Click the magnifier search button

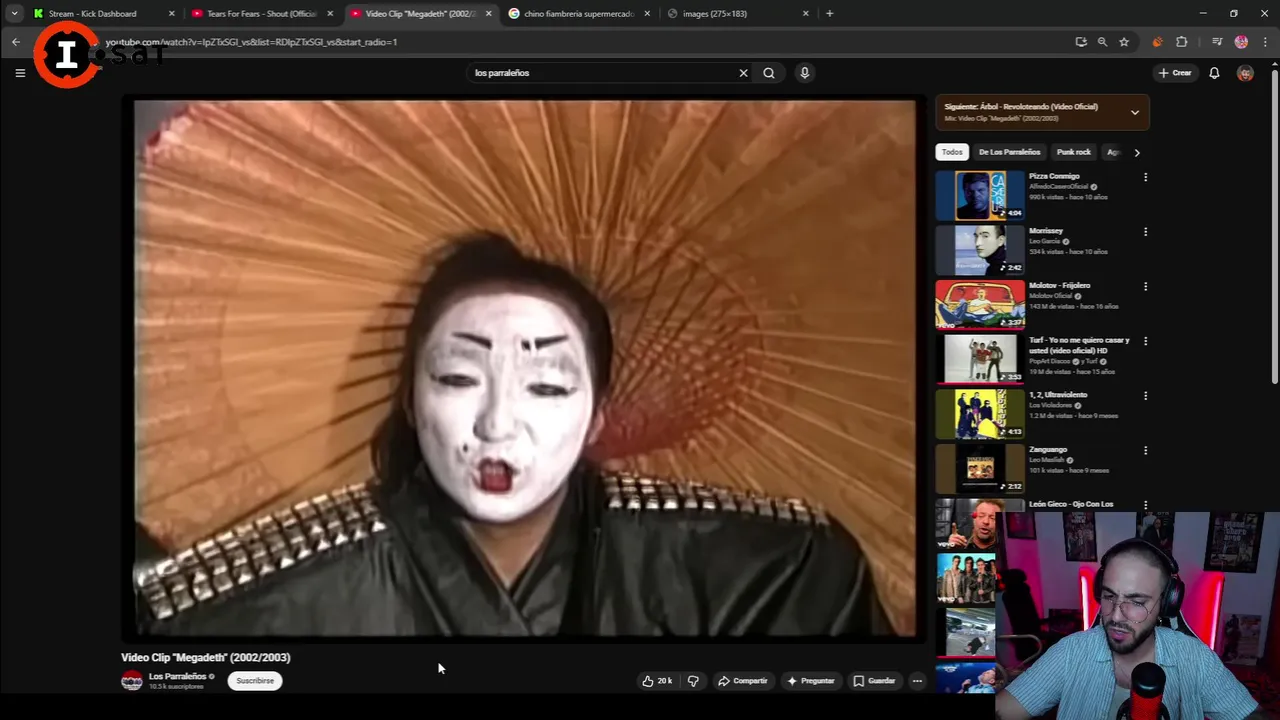click(x=769, y=73)
